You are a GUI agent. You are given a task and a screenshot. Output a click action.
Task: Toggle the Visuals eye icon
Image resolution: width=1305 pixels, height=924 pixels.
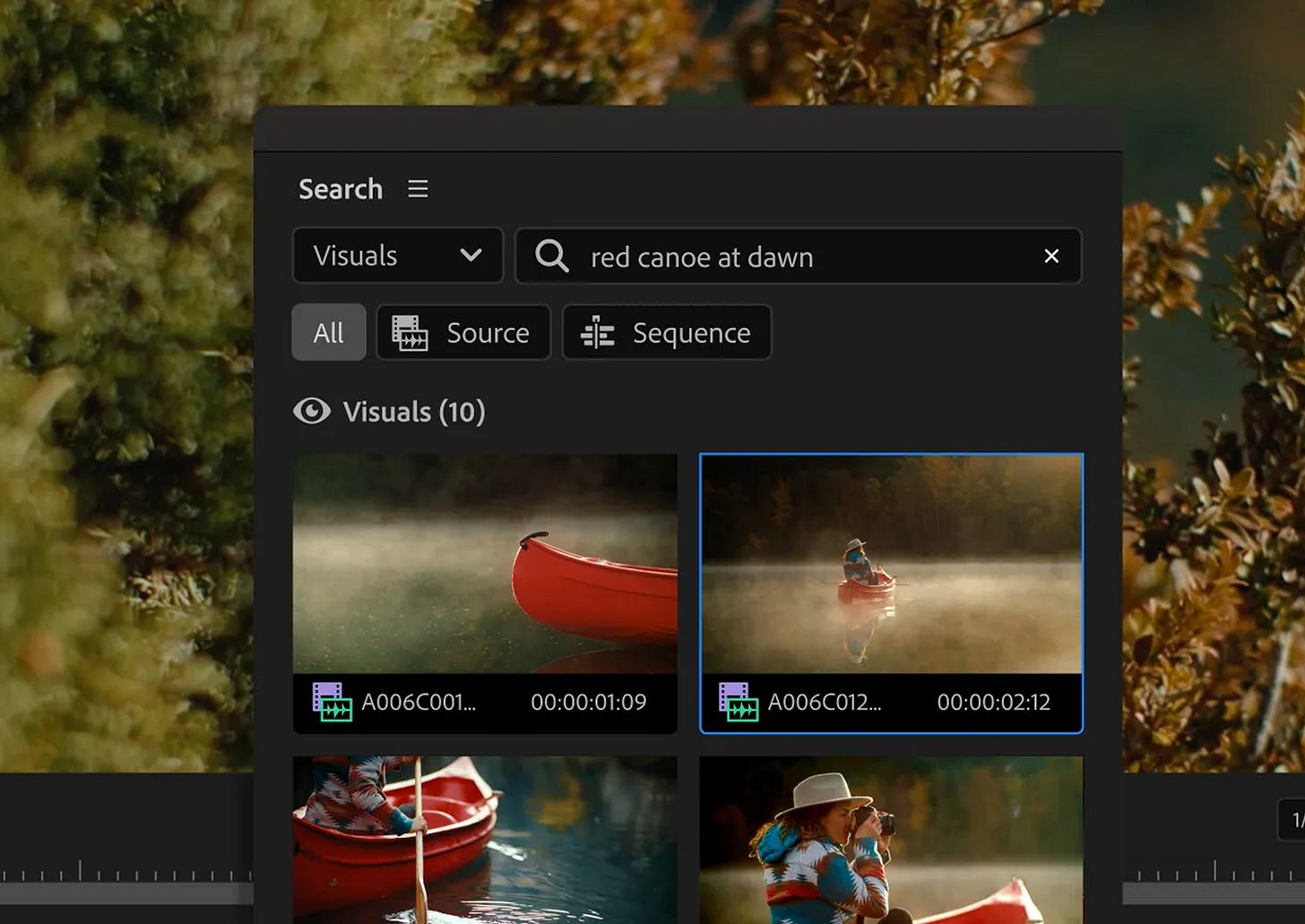coord(312,411)
